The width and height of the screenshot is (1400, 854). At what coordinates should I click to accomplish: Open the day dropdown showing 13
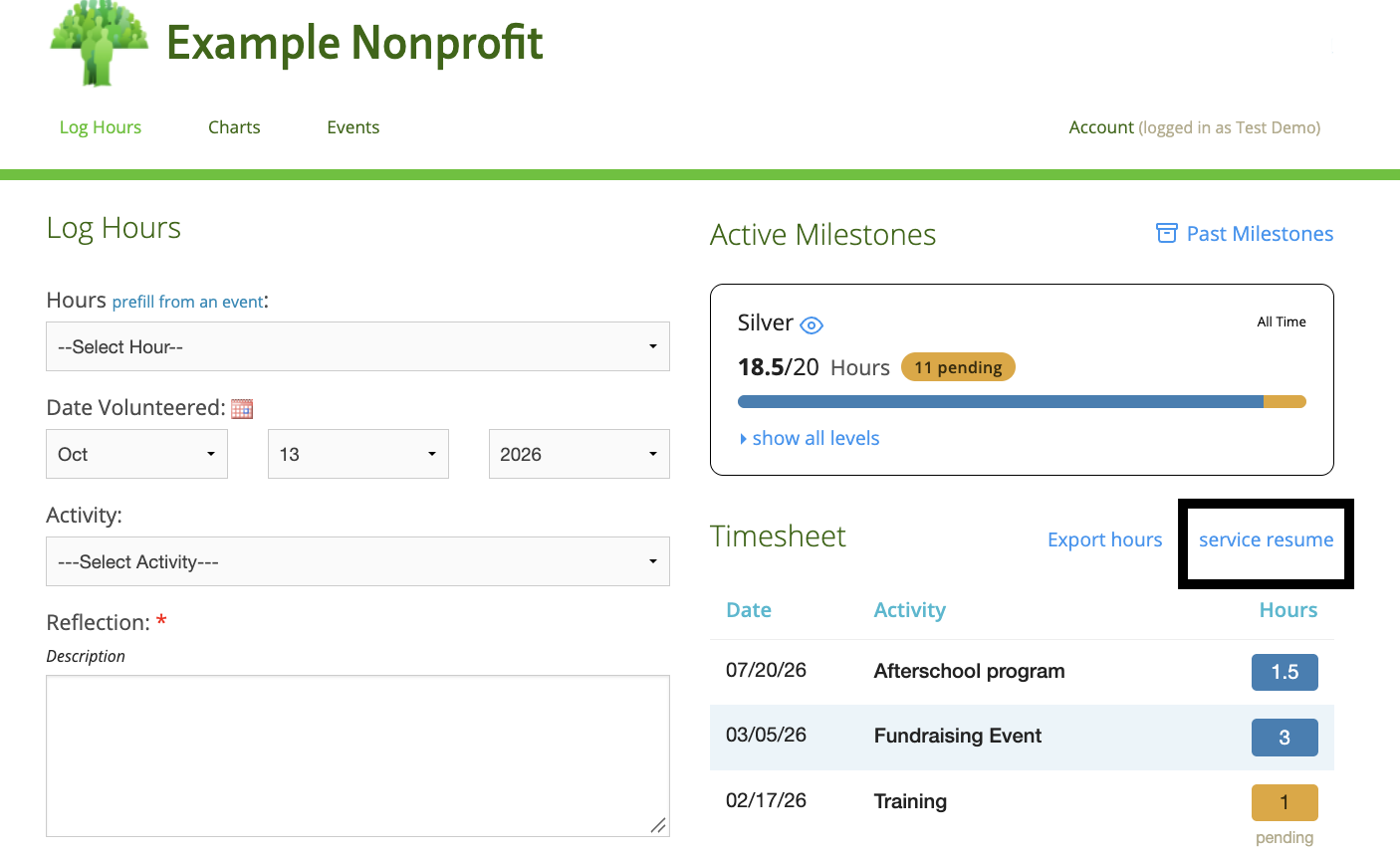(357, 454)
